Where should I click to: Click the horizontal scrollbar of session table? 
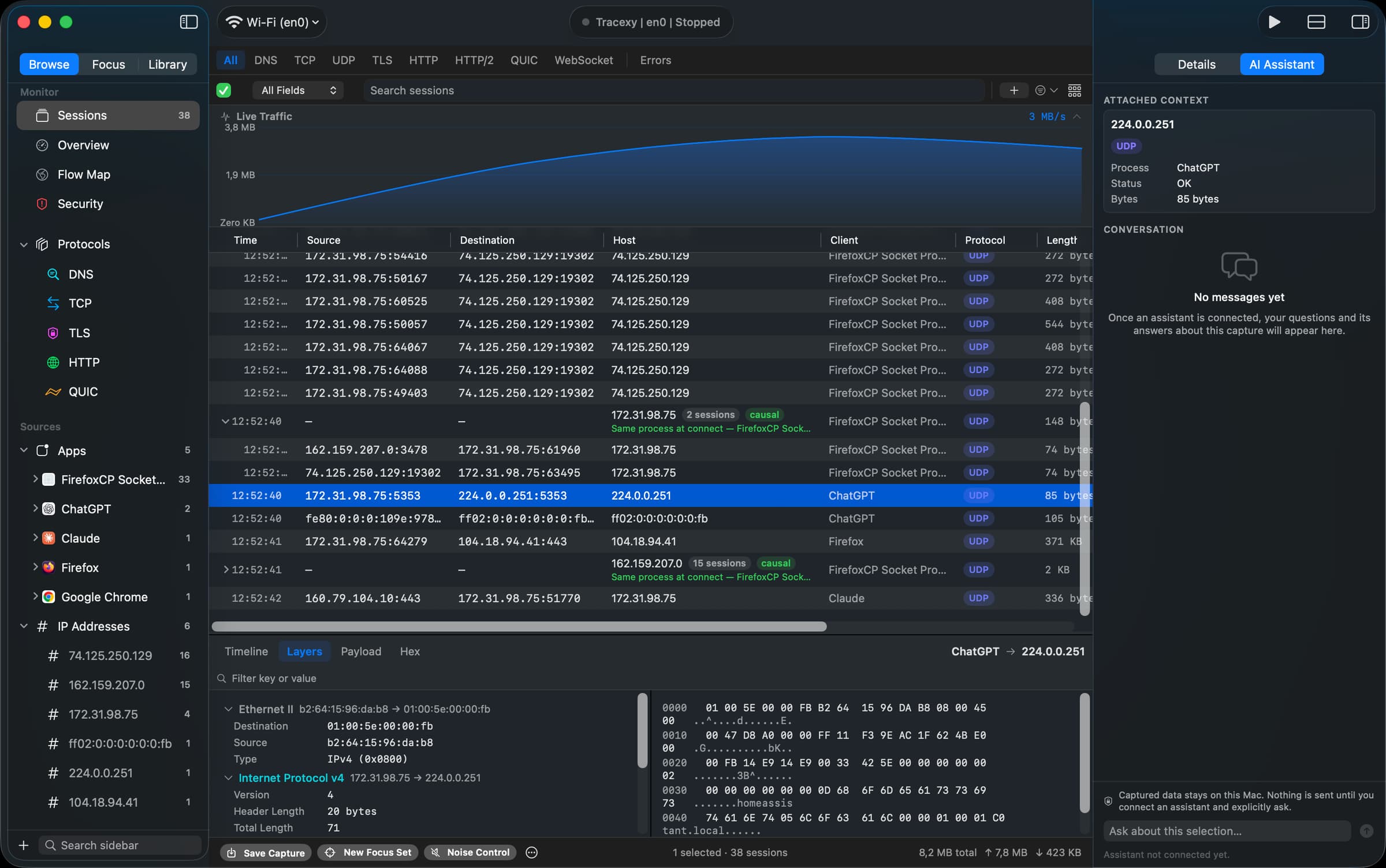click(519, 627)
